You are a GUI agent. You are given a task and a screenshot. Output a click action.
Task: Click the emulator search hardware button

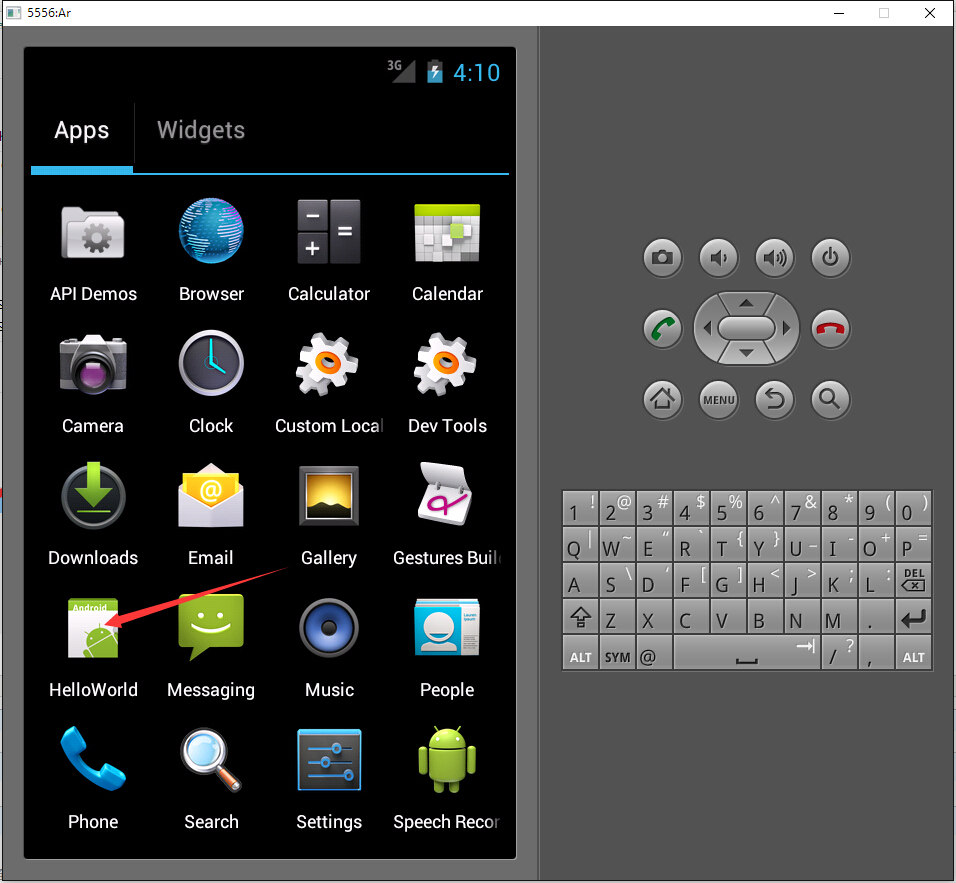click(x=830, y=400)
